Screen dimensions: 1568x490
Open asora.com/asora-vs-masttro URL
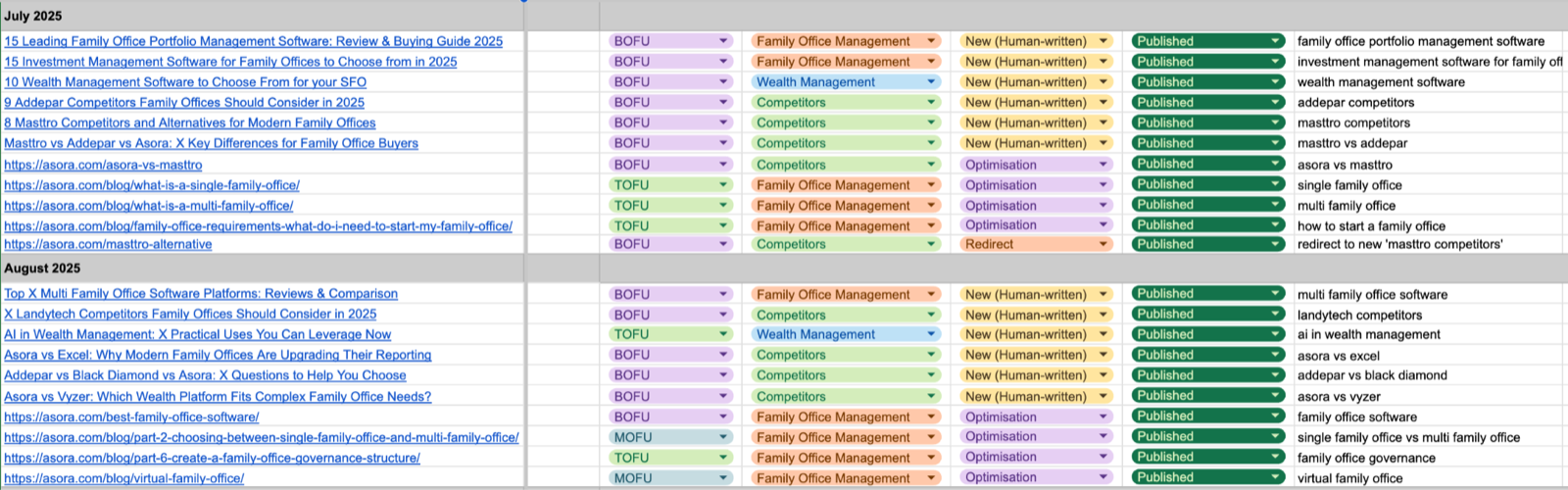(103, 165)
